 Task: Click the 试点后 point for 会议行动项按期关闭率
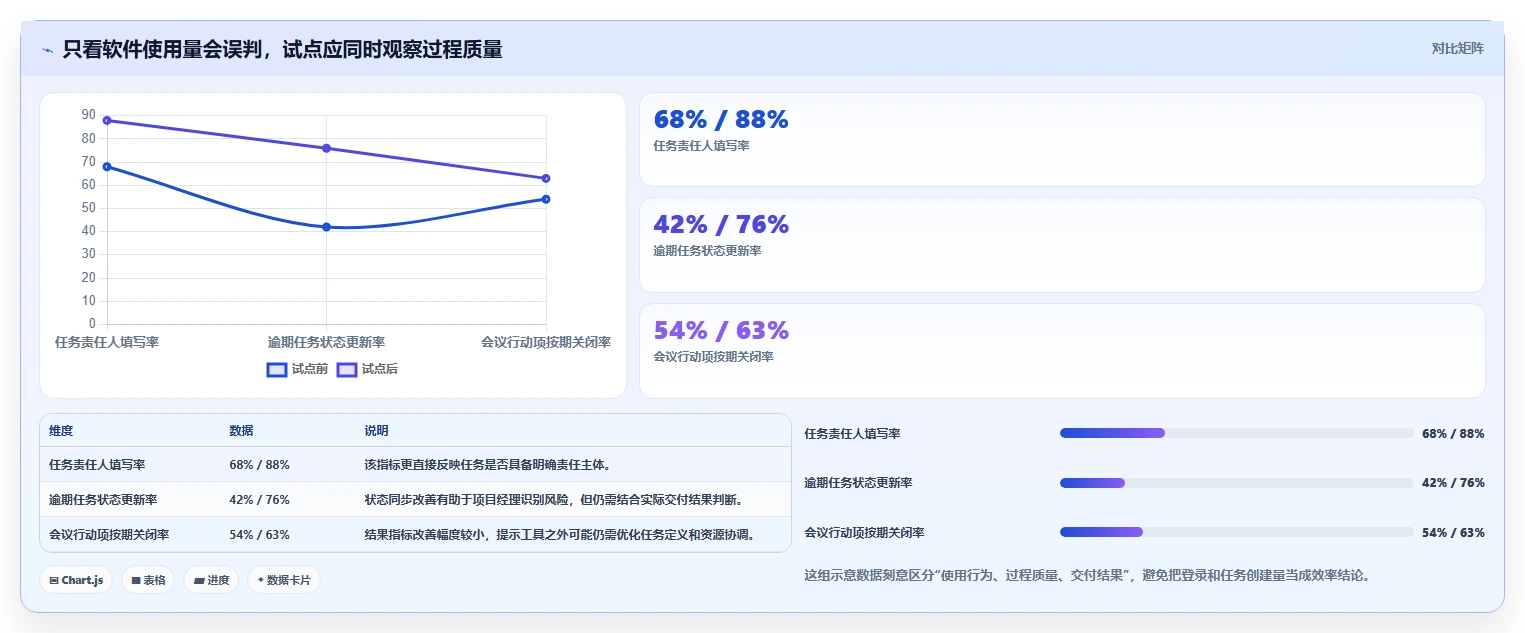(x=546, y=178)
